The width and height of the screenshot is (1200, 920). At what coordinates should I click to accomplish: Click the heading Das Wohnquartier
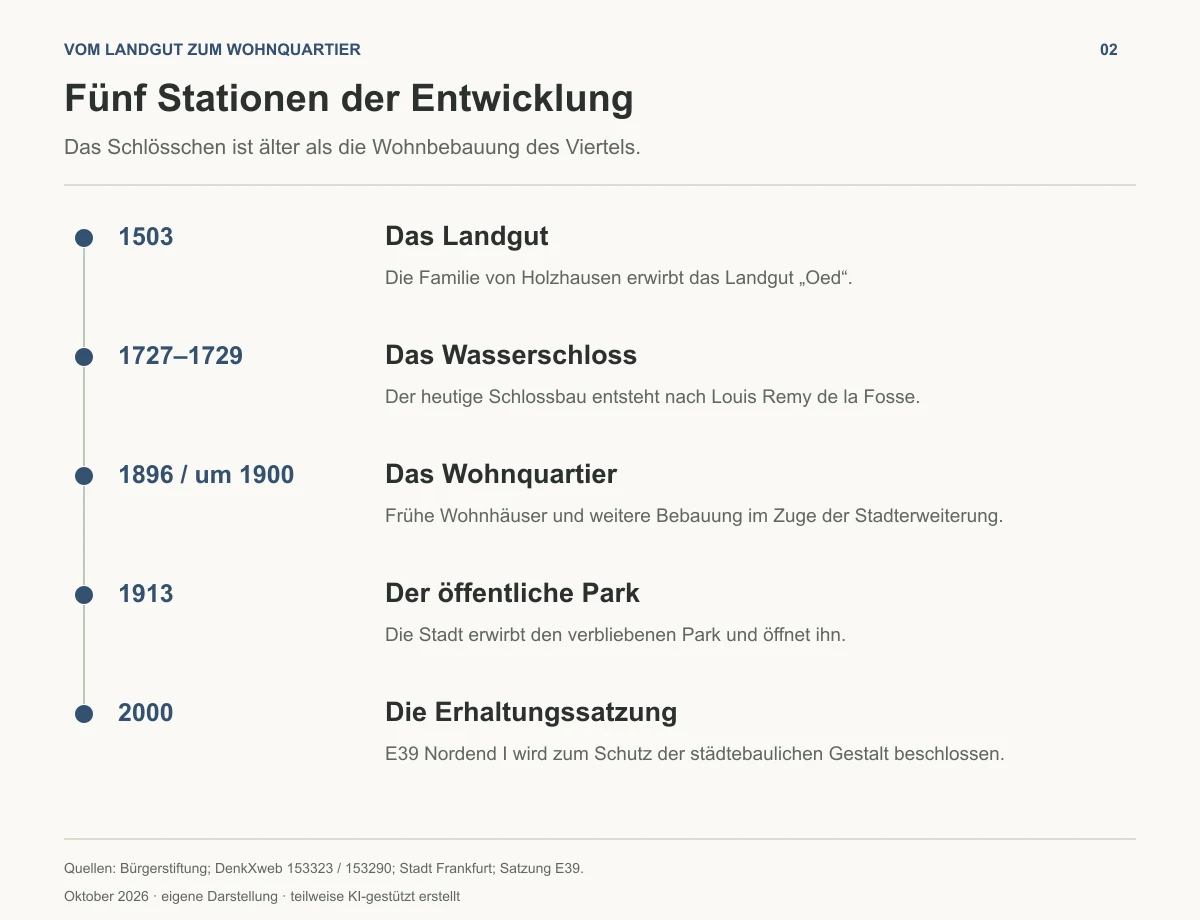pos(501,475)
